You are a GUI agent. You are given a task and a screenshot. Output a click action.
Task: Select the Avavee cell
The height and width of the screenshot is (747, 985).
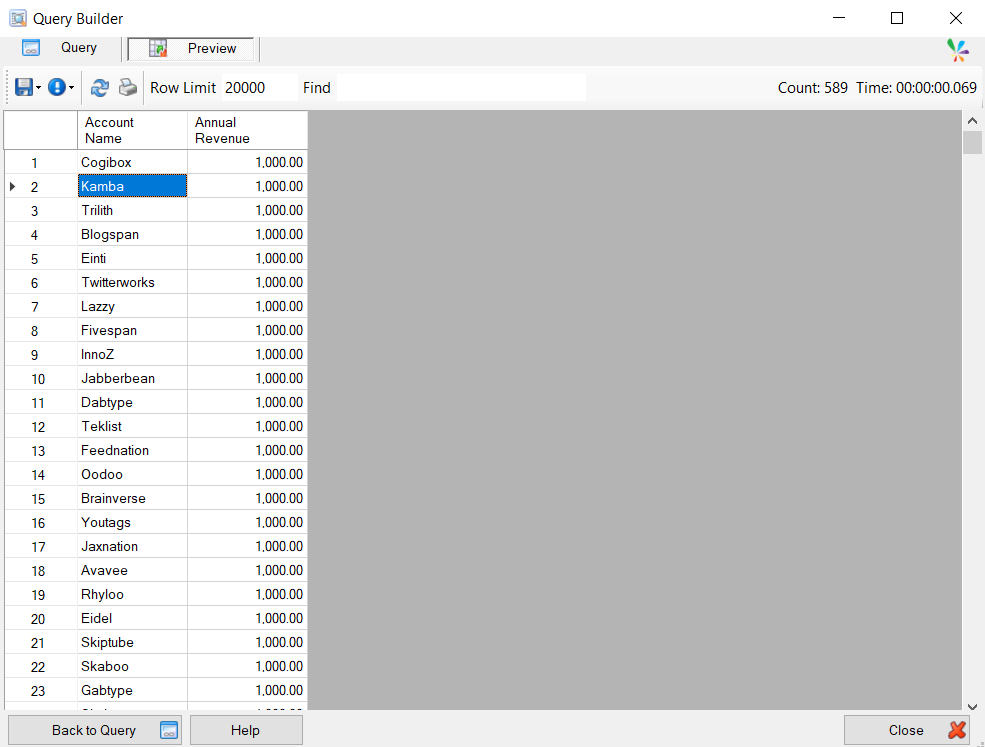133,570
